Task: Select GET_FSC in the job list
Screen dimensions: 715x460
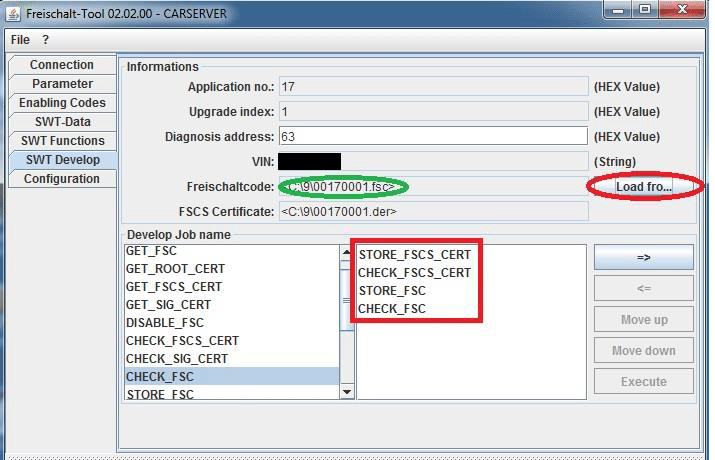Action: (152, 251)
